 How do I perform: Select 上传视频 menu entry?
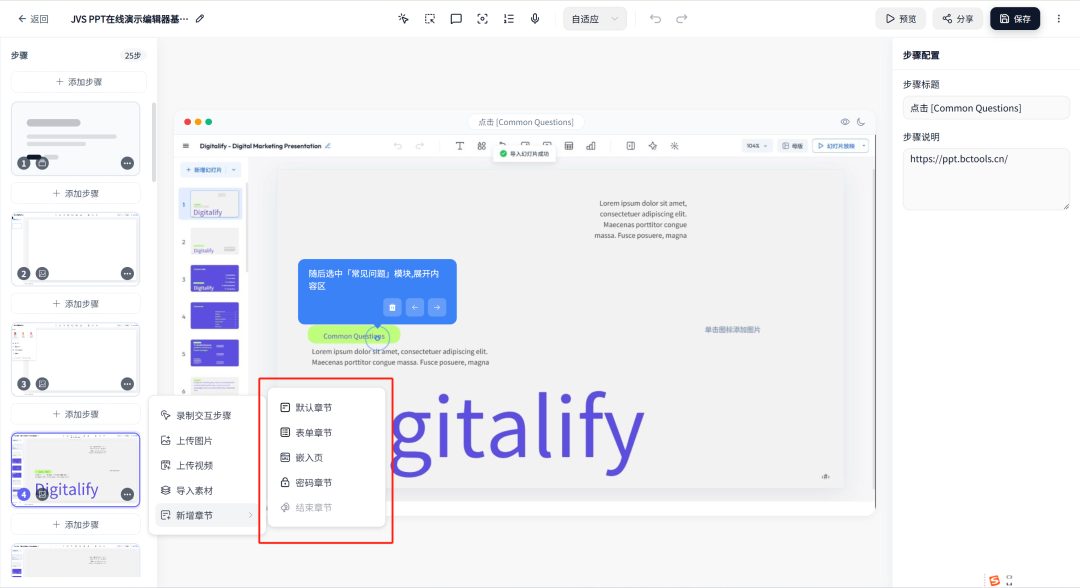pos(206,465)
